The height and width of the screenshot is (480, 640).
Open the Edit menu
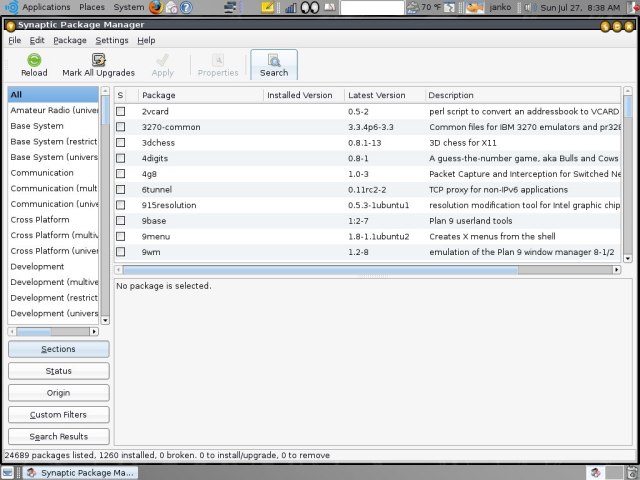point(37,40)
